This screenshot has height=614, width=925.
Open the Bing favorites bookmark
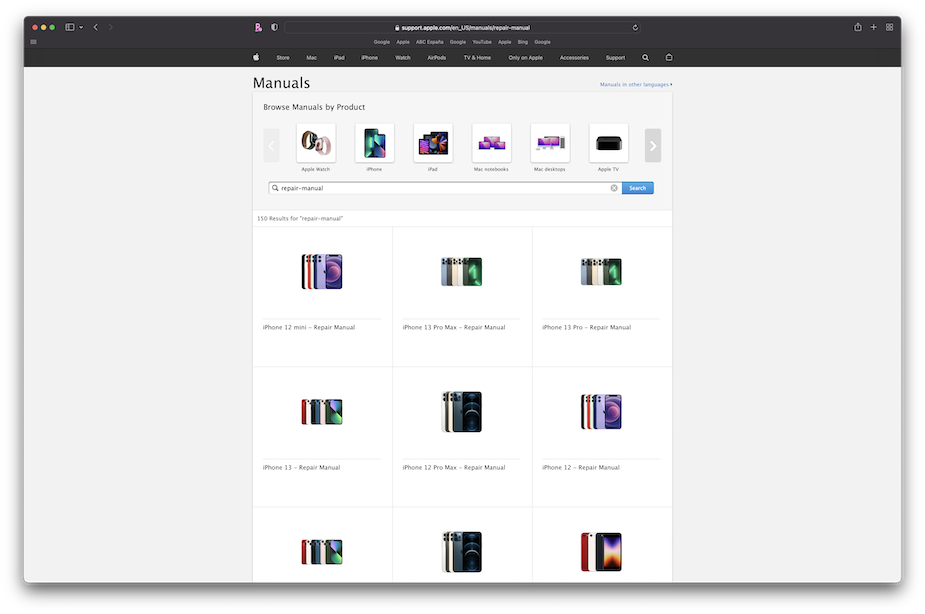click(523, 42)
